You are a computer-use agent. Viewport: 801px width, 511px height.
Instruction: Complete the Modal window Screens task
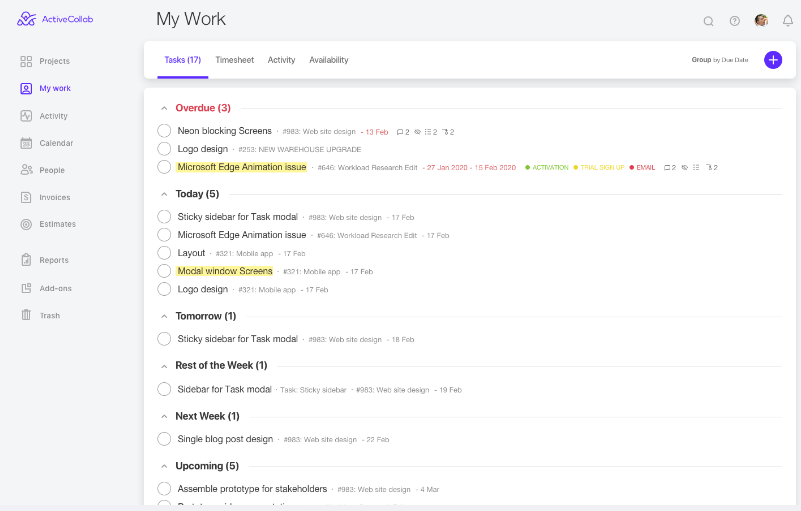coord(164,271)
